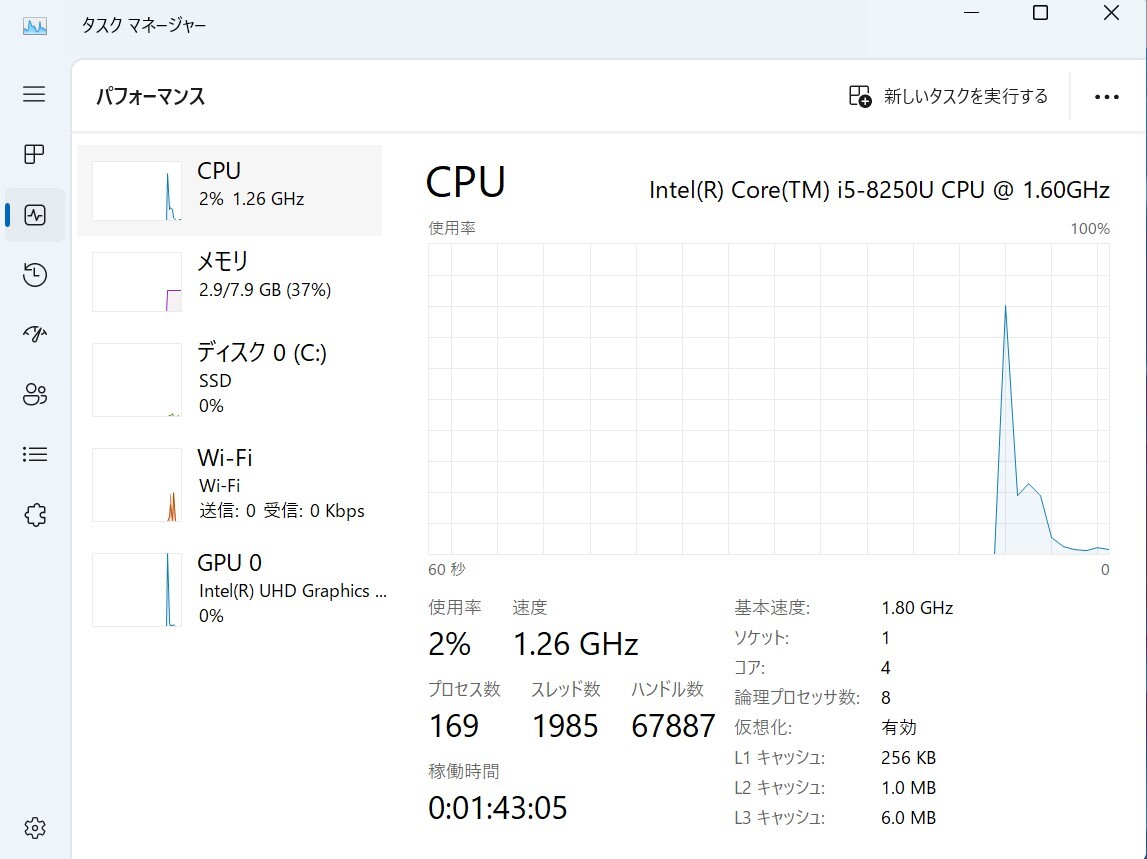Viewport: 1147px width, 859px height.
Task: Select the Wi-Fi performance entry
Action: tap(230, 484)
